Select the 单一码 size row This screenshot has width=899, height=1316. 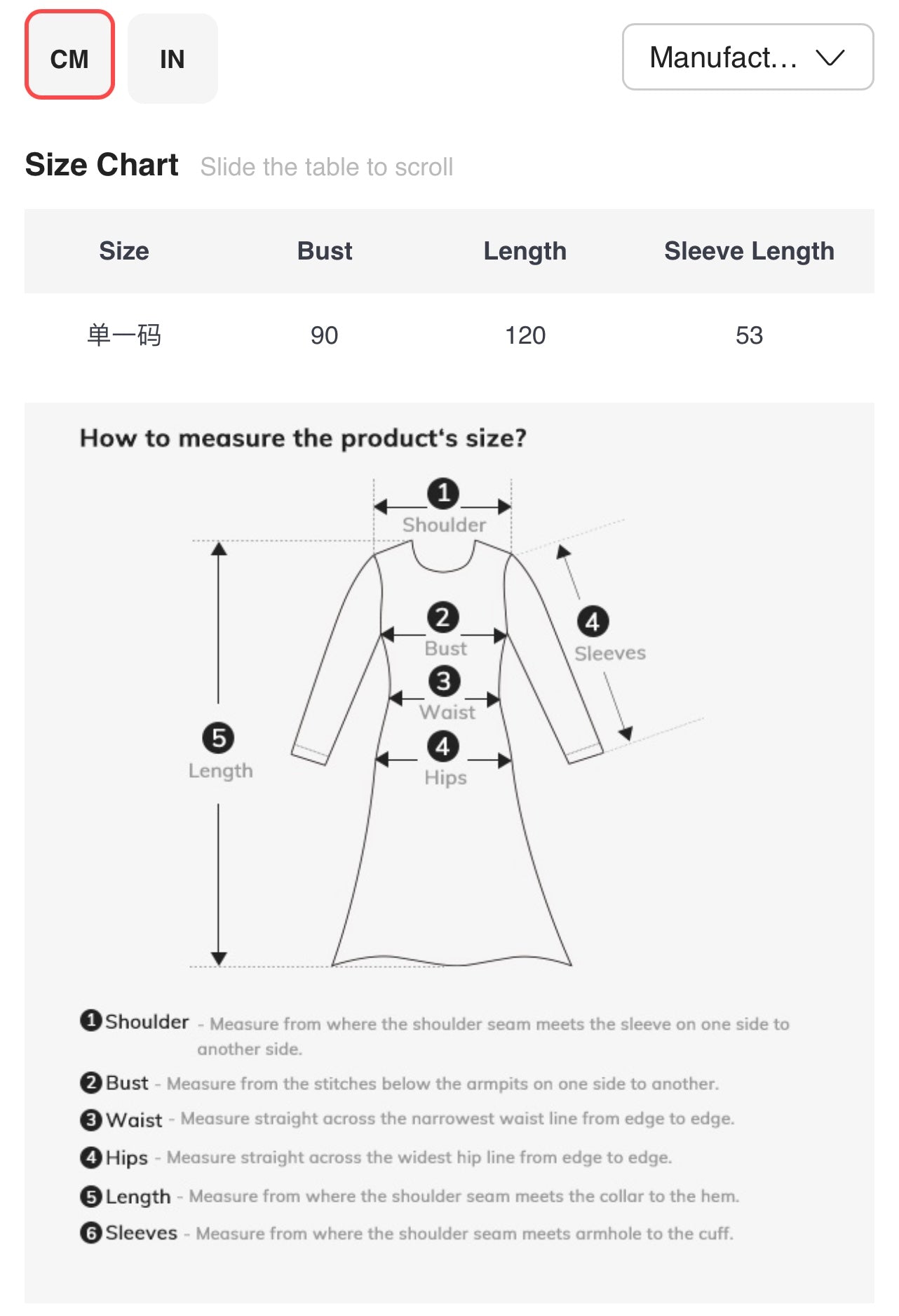point(449,335)
